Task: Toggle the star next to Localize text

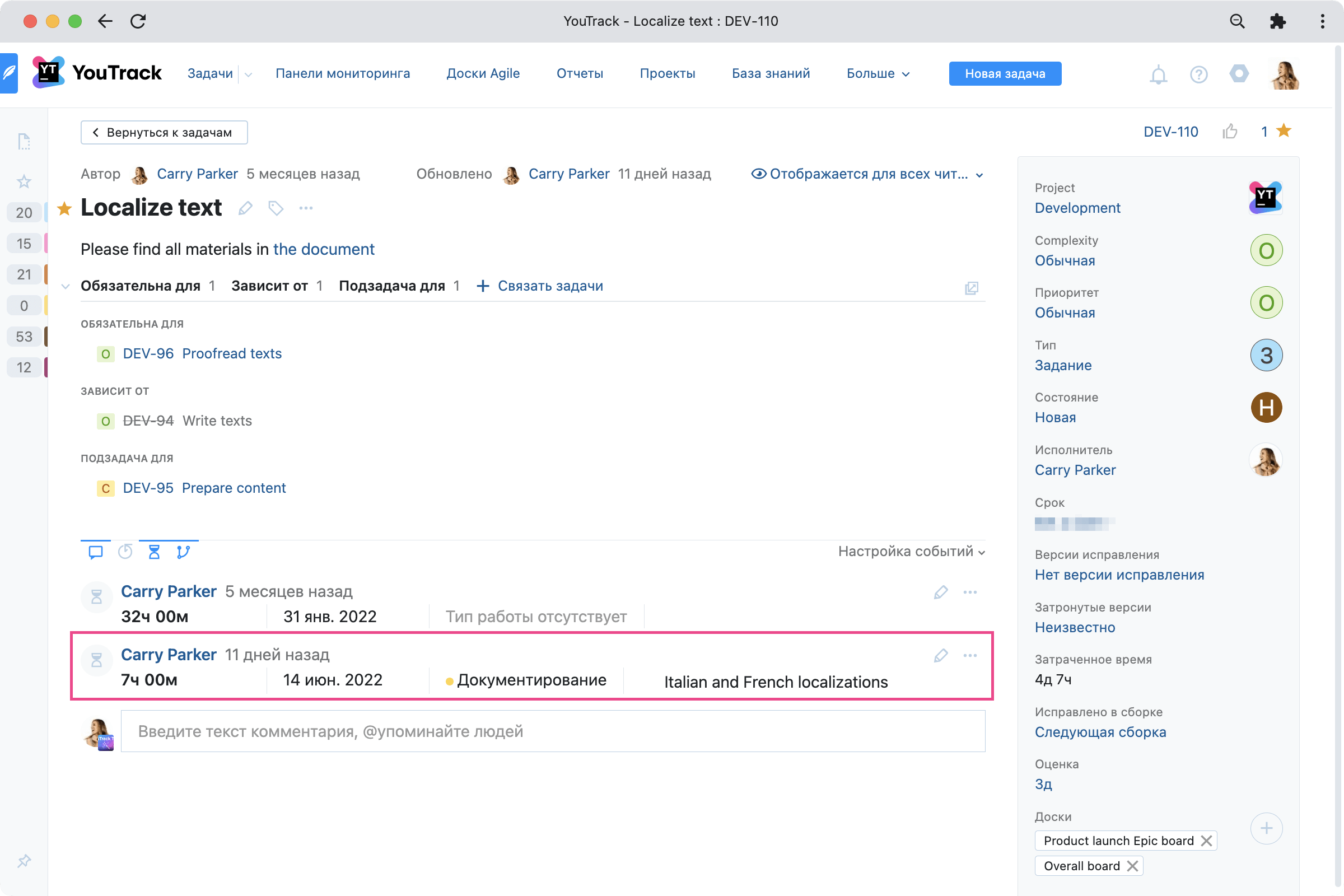Action: pos(64,209)
